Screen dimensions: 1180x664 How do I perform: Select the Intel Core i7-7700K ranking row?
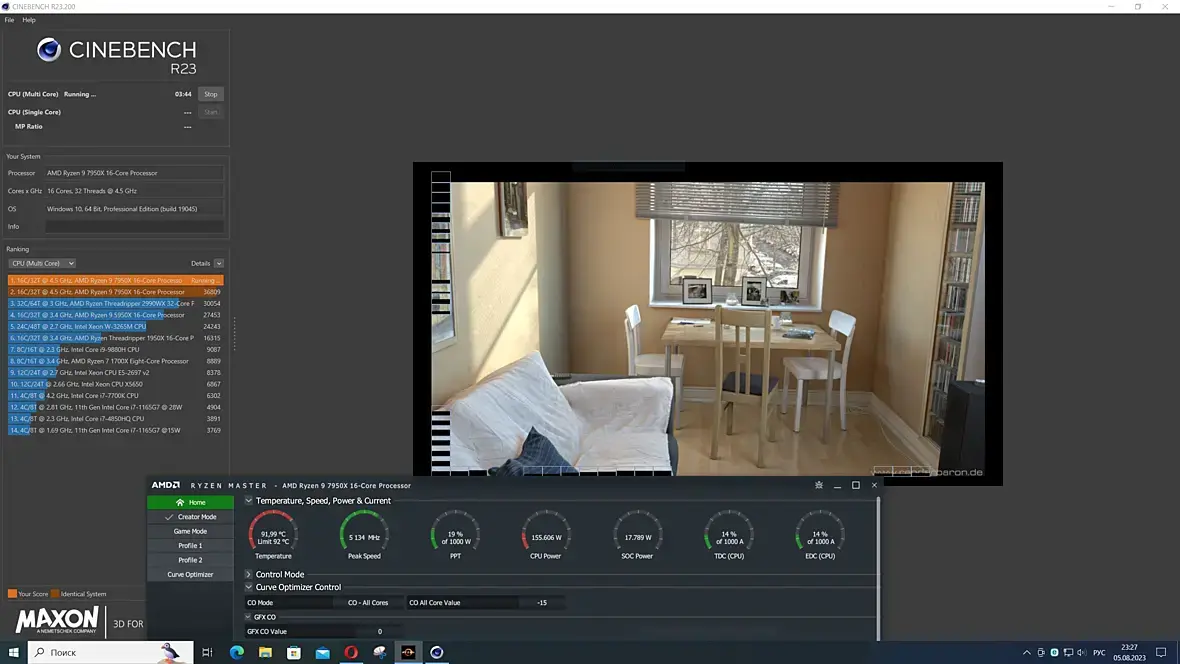115,395
